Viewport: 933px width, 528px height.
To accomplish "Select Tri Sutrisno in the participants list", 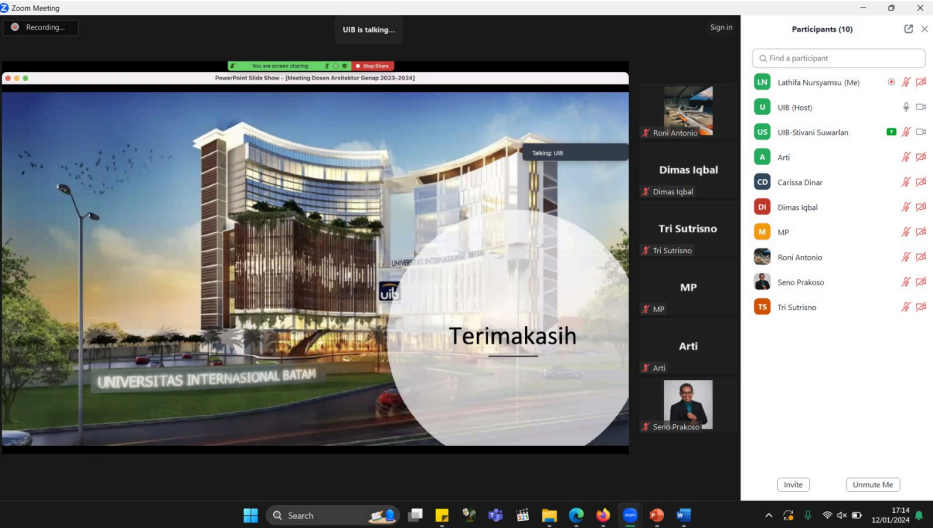I will (838, 307).
